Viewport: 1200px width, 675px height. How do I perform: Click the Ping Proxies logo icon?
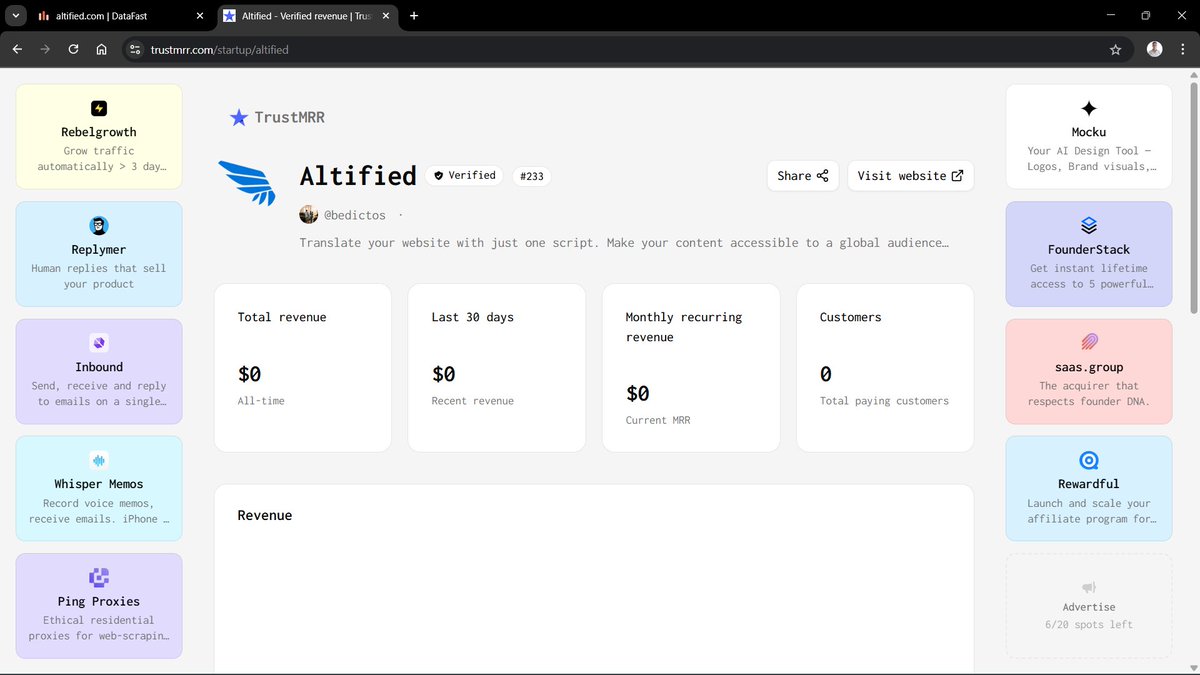(99, 578)
